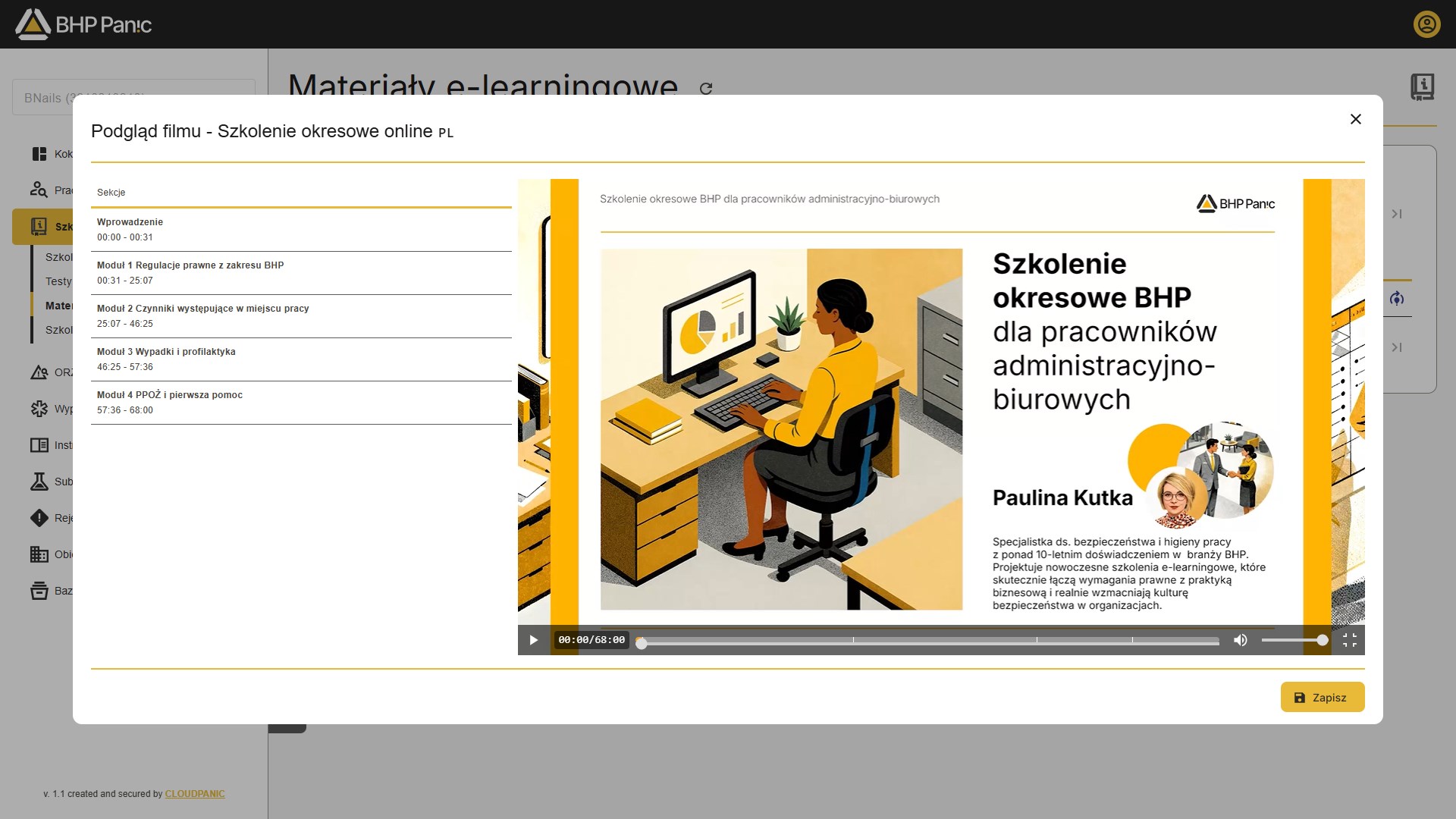Select the Testy submenu item
Viewport: 1456px width, 819px height.
58,281
